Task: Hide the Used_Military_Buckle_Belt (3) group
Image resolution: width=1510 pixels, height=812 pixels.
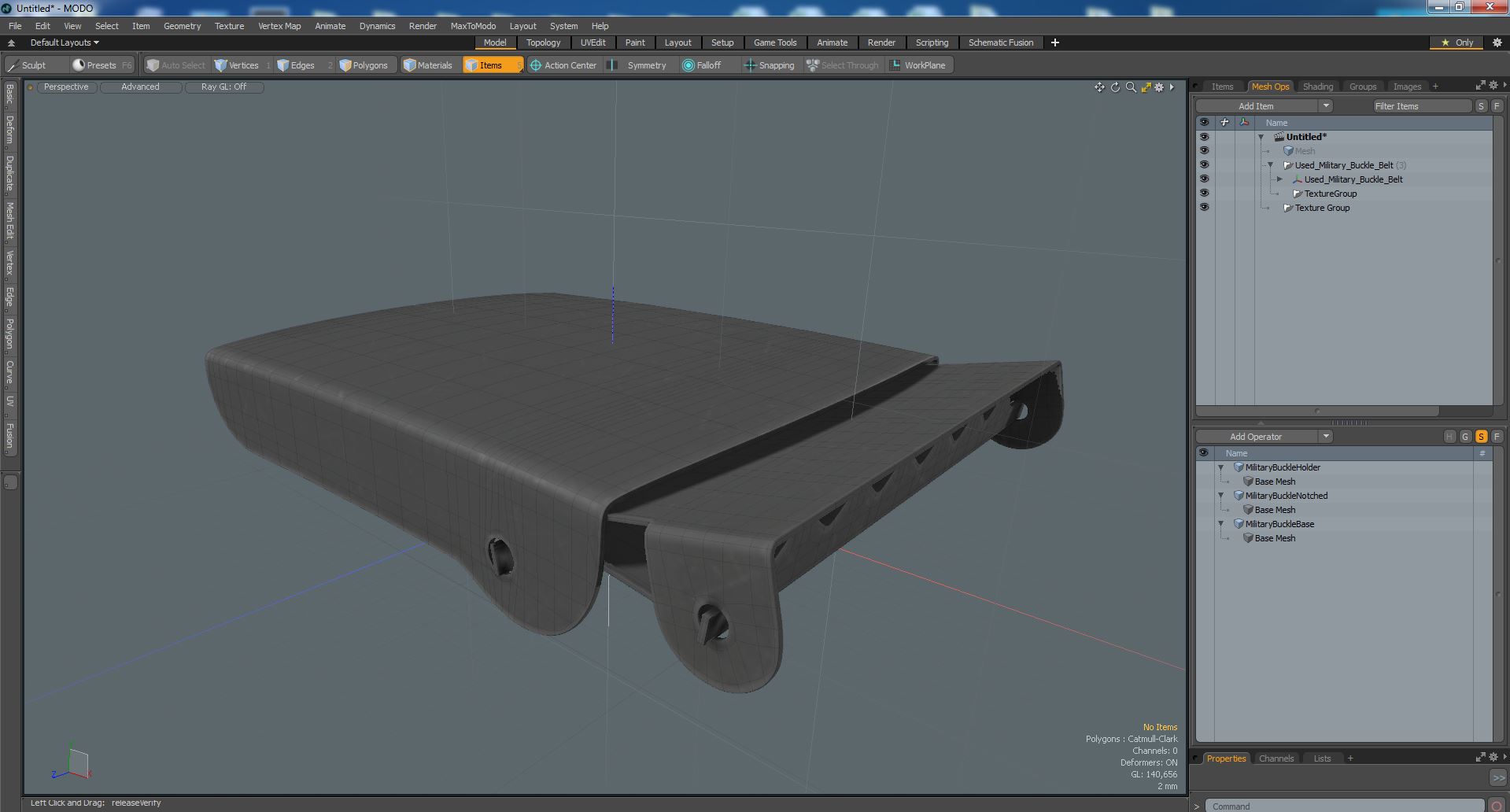Action: (x=1204, y=165)
